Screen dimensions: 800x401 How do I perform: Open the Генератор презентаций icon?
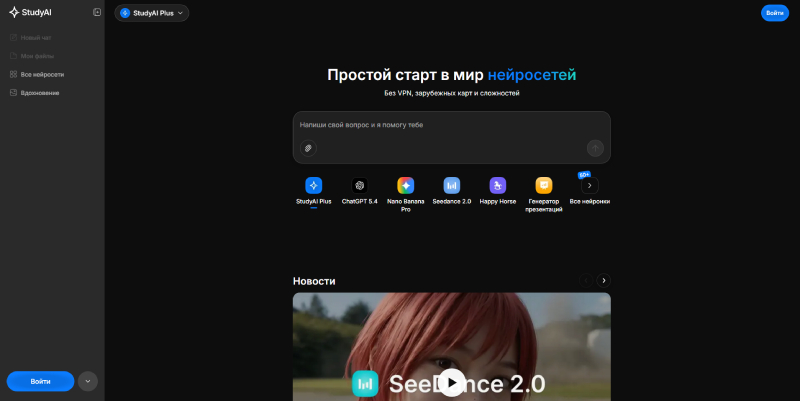544,186
